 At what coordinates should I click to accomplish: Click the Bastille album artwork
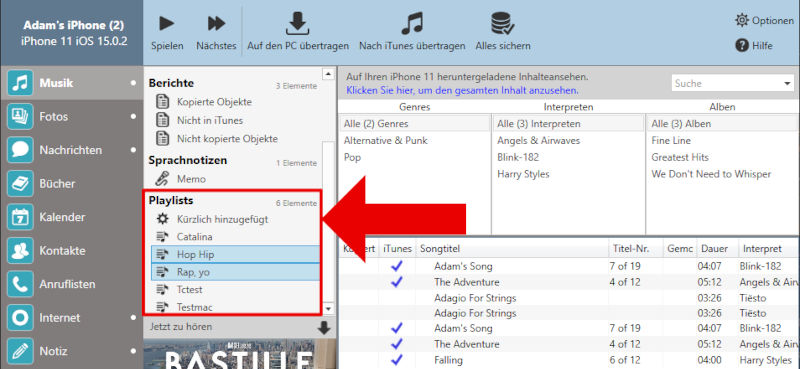pos(240,354)
